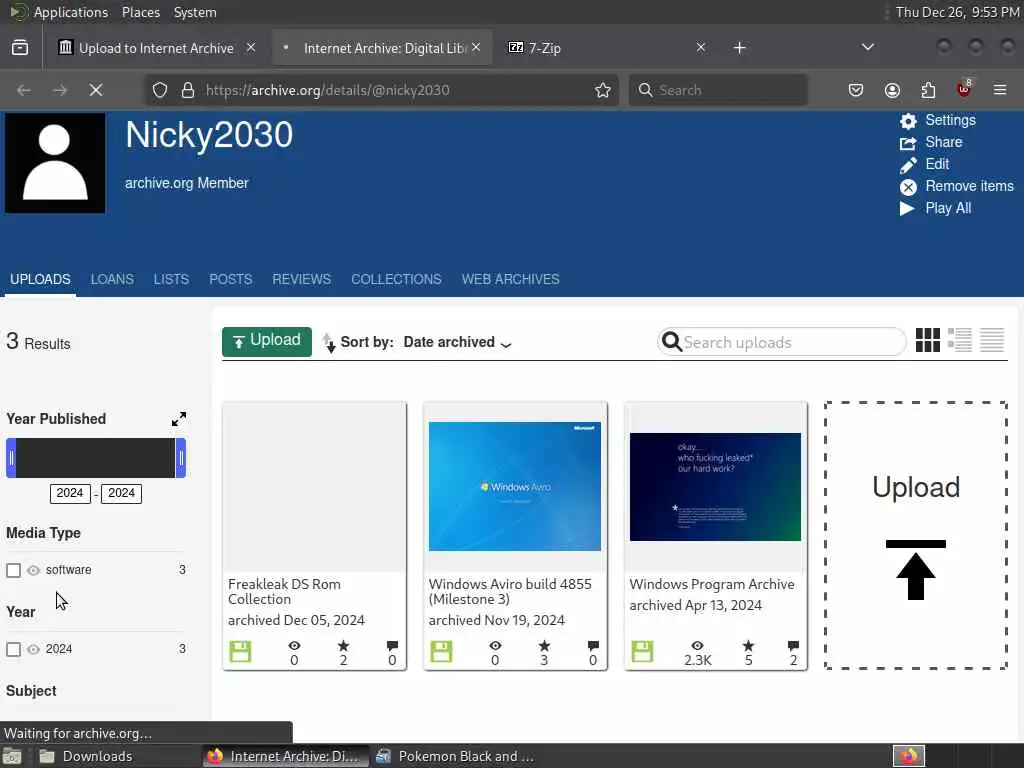Image resolution: width=1024 pixels, height=768 pixels.
Task: Click the dashed Upload tile
Action: pyautogui.click(x=916, y=536)
